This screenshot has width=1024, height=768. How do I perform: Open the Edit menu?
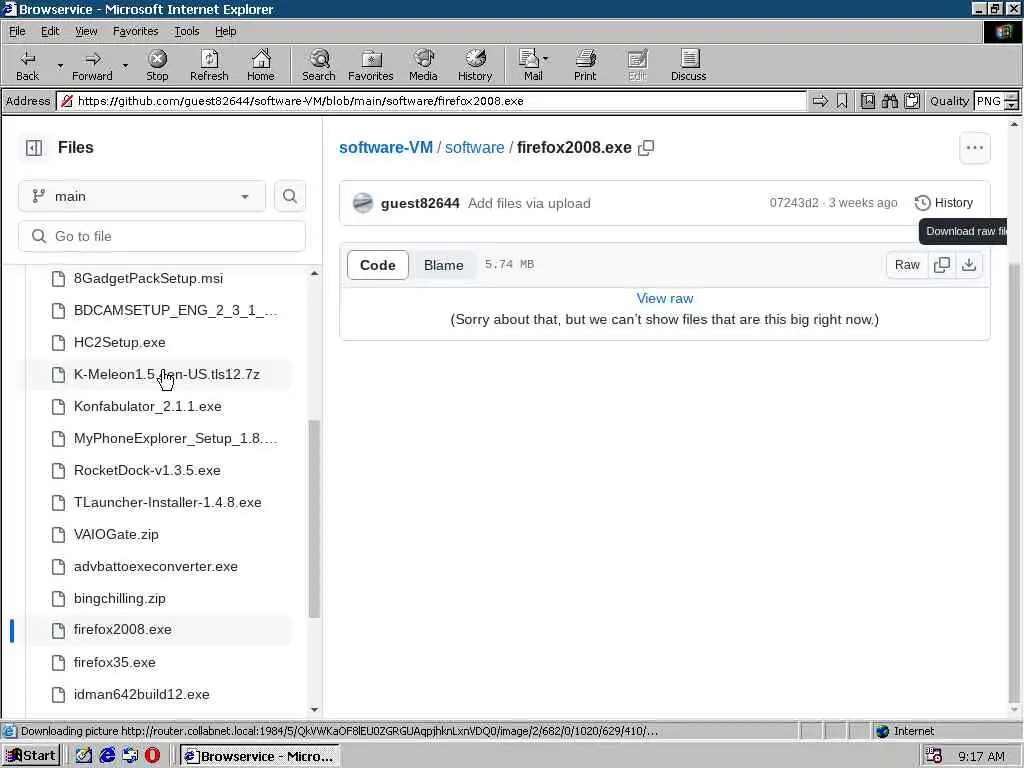point(50,31)
